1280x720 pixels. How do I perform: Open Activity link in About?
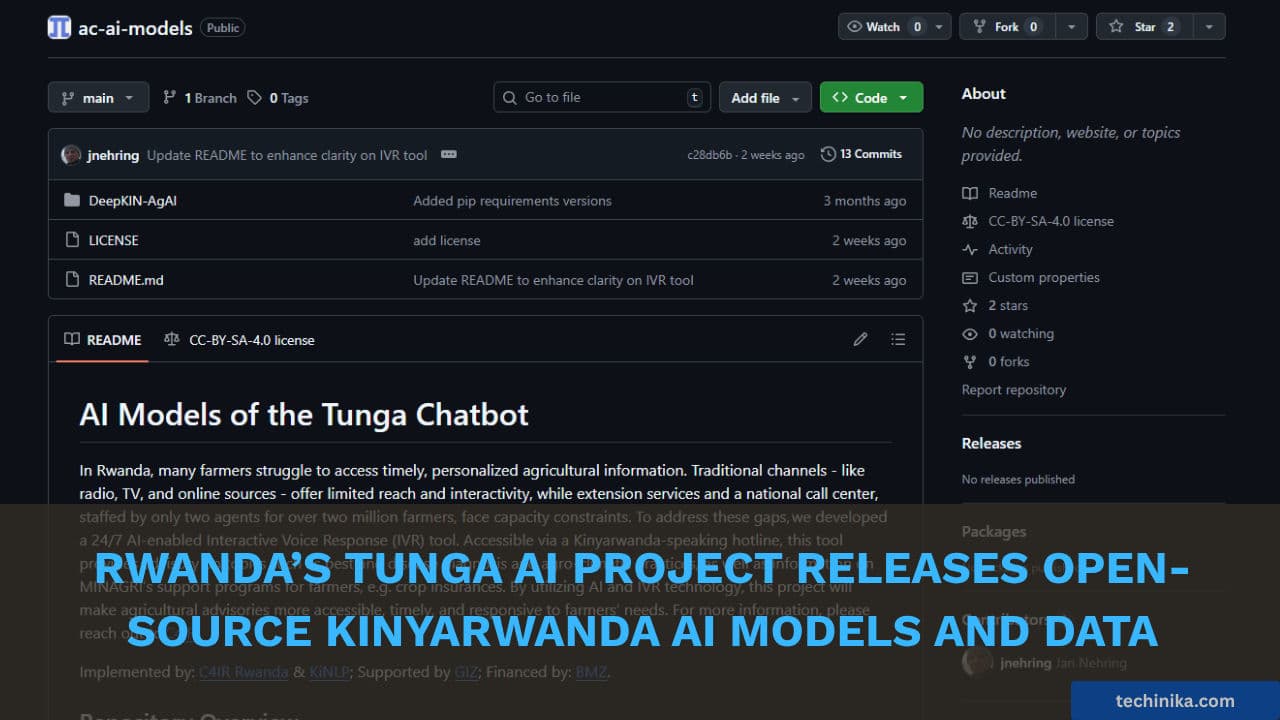coord(998,249)
